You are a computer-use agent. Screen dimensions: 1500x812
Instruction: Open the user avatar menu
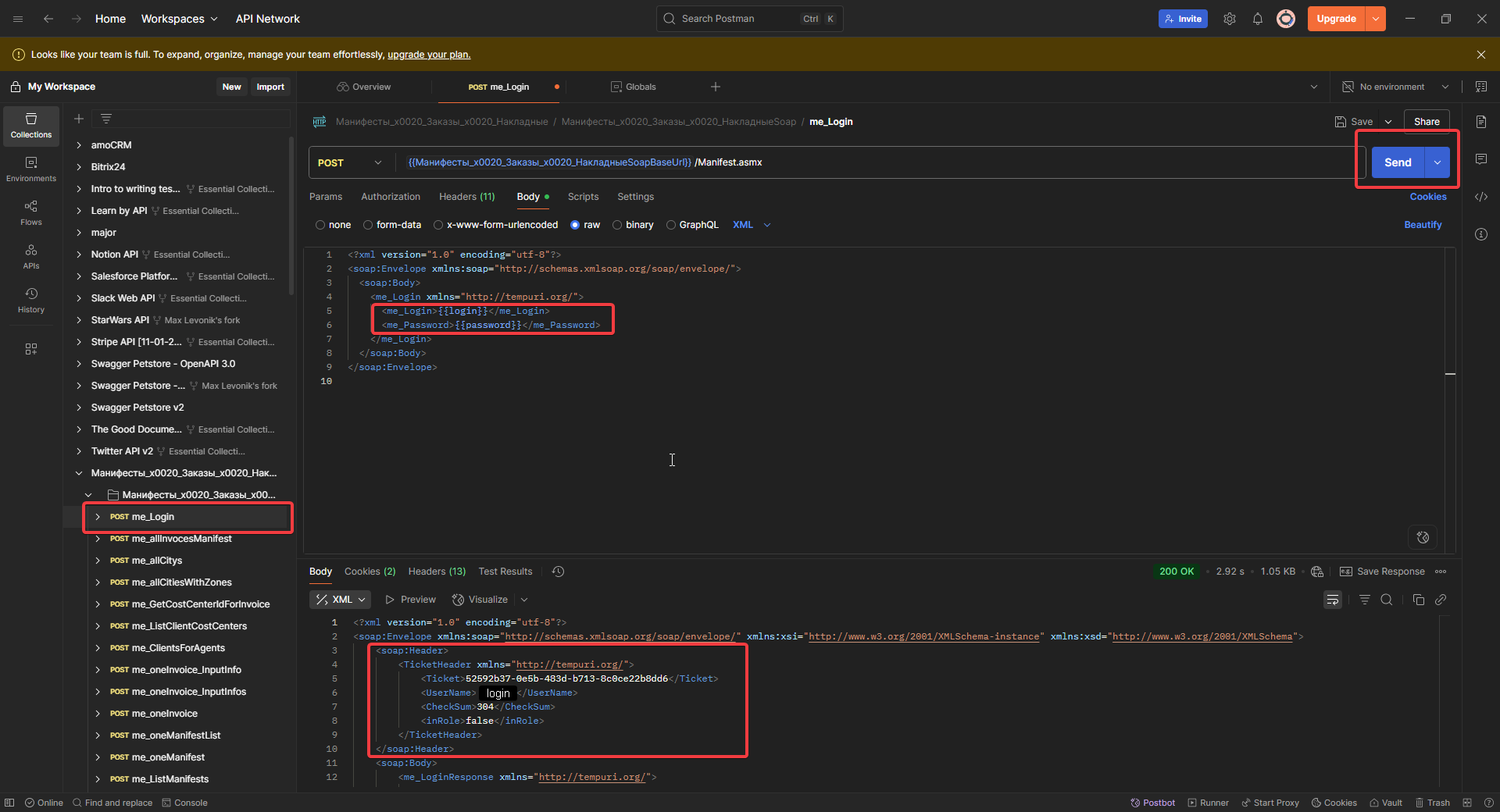pos(1286,19)
